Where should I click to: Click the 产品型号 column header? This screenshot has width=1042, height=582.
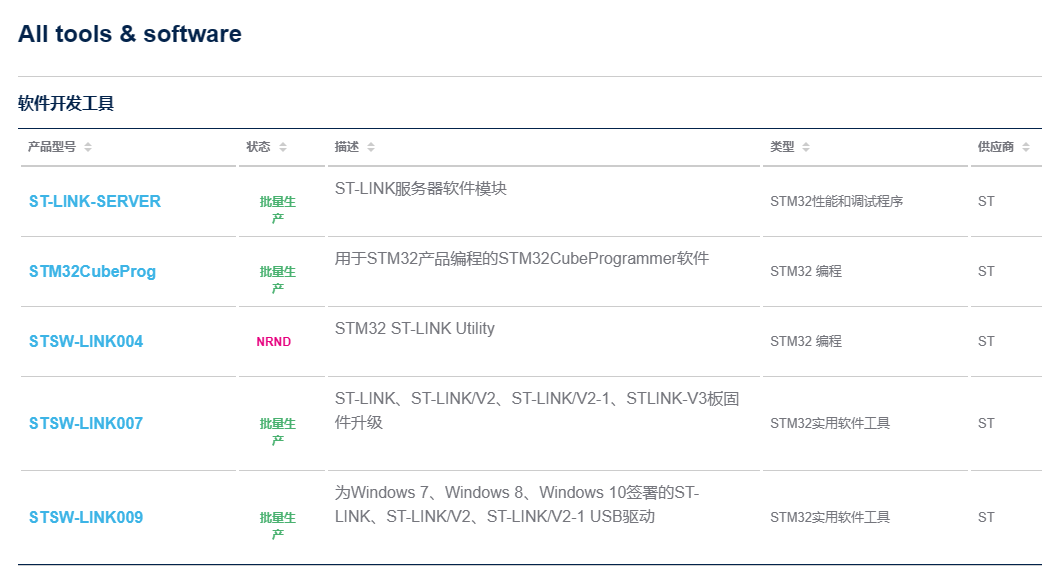[x=52, y=147]
